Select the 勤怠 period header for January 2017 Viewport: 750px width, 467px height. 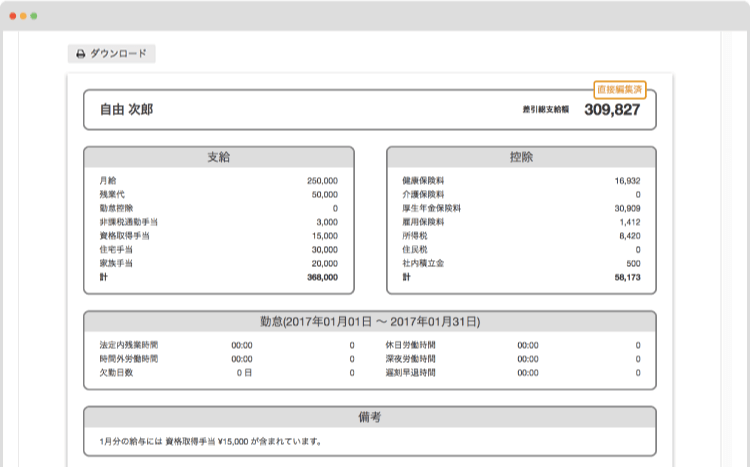pyautogui.click(x=369, y=322)
